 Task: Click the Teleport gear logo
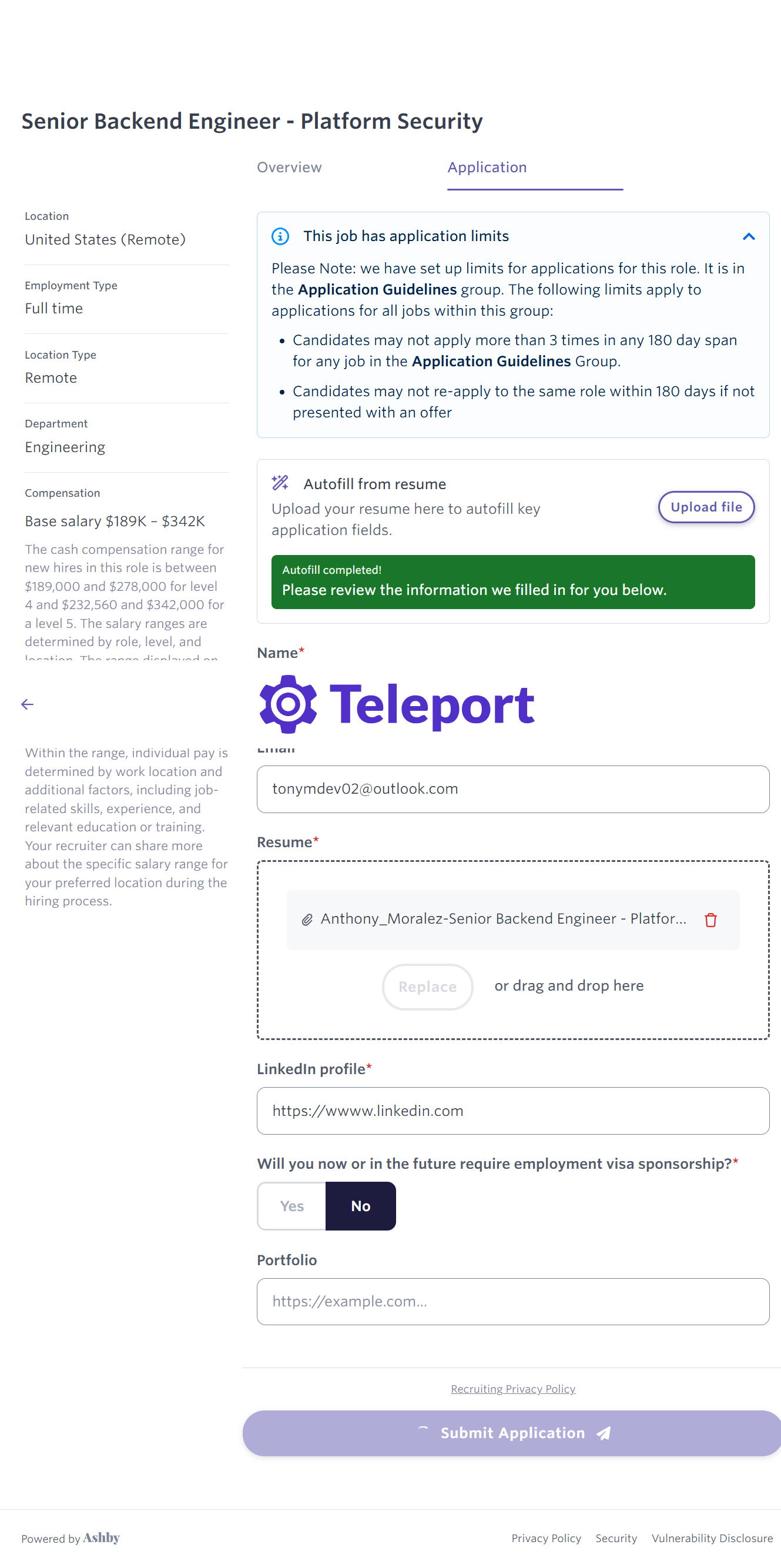tap(288, 704)
